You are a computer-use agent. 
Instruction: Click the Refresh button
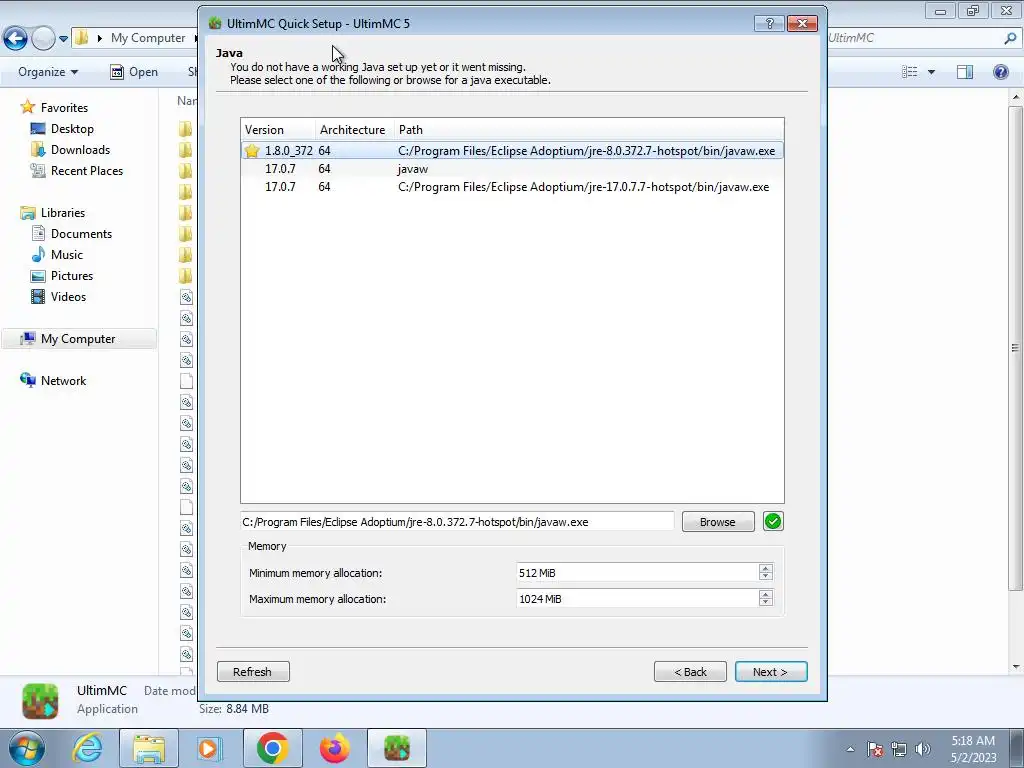(253, 671)
